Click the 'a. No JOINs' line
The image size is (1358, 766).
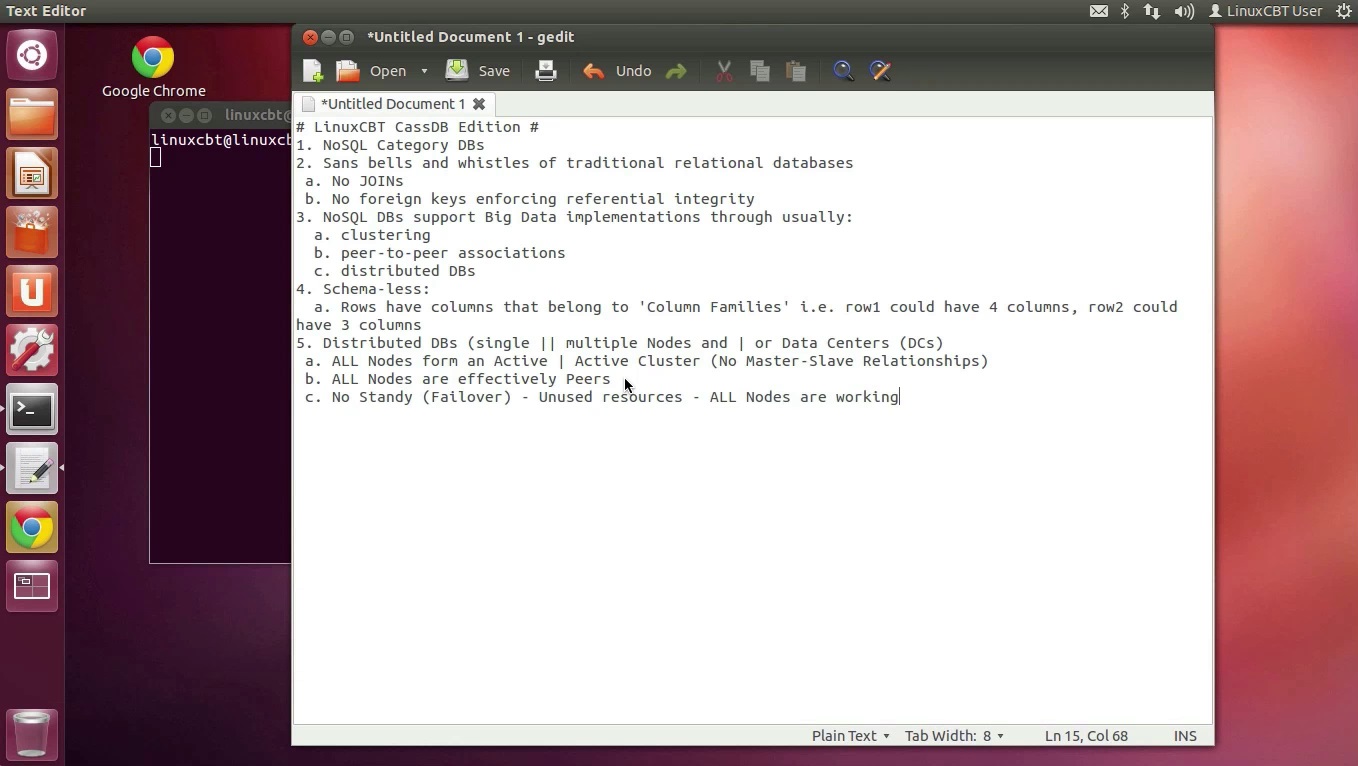click(354, 181)
